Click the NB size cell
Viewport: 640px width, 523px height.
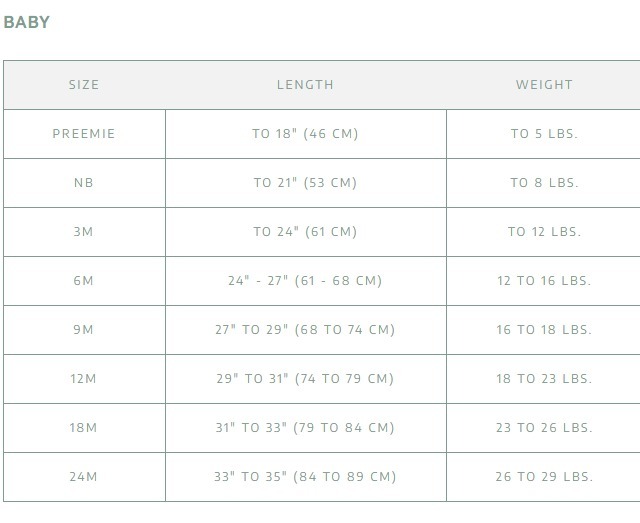(84, 183)
